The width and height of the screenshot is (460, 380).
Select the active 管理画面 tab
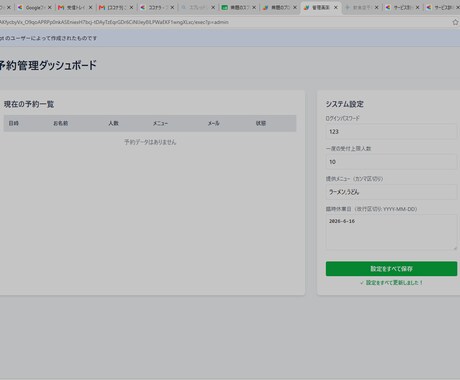321,7
